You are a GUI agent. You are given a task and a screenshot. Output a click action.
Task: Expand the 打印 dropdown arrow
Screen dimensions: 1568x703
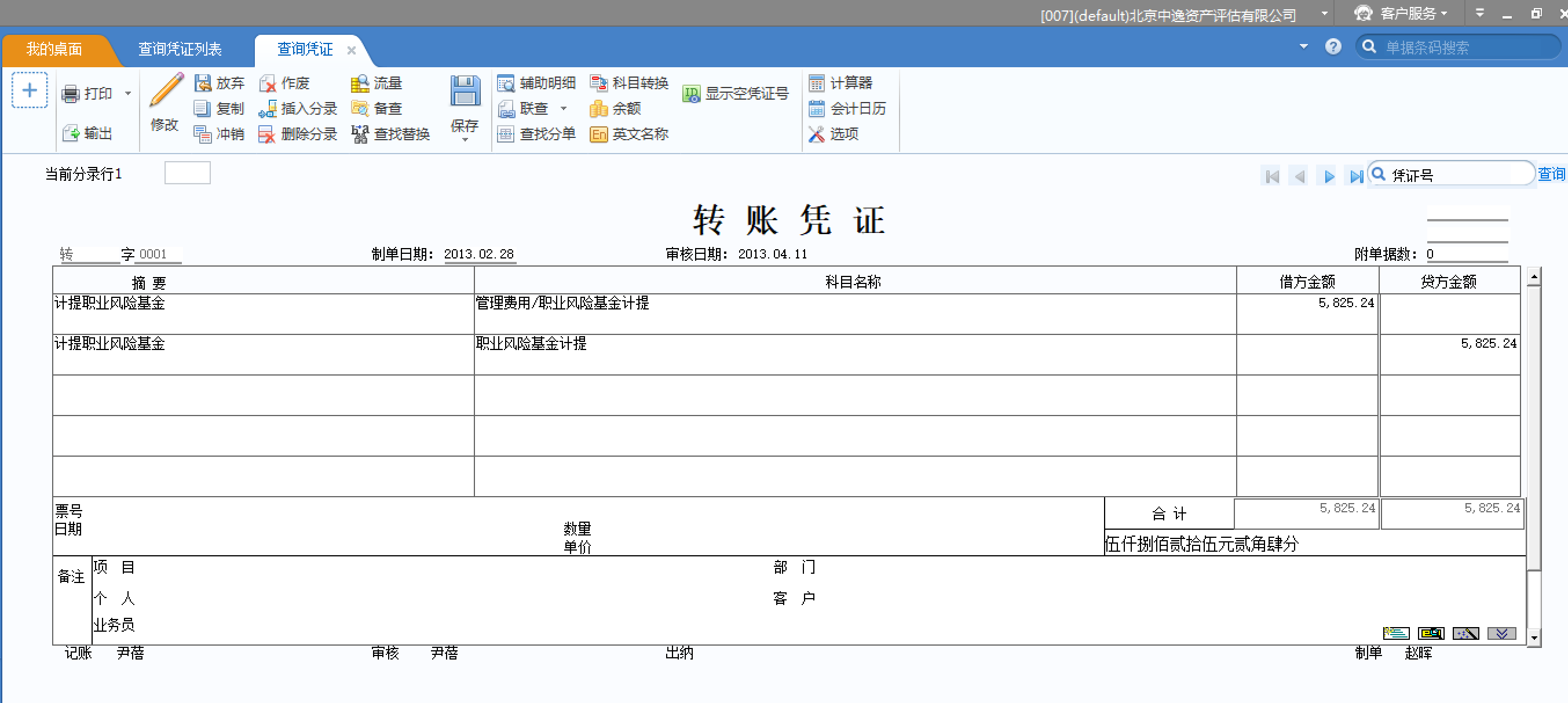tap(128, 94)
